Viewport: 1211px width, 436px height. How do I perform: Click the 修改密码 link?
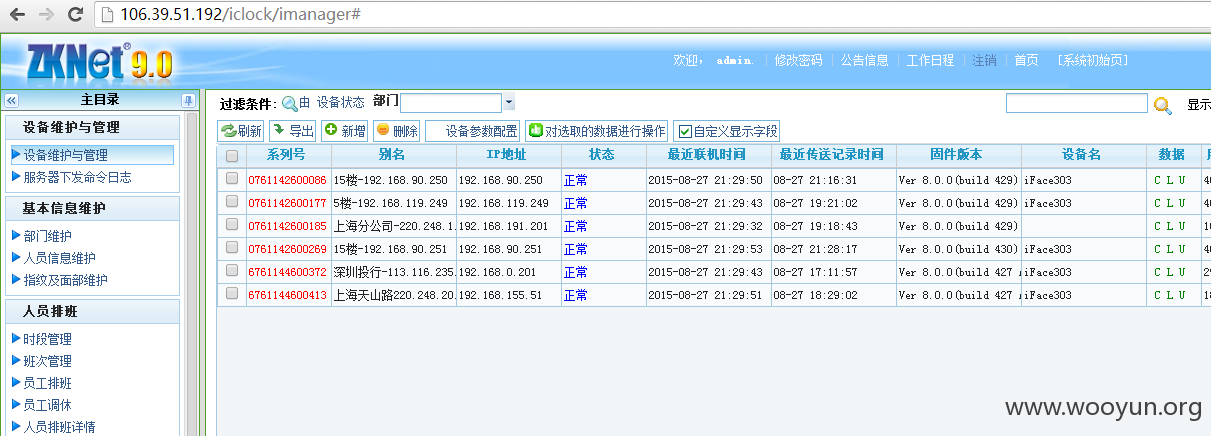(x=799, y=60)
